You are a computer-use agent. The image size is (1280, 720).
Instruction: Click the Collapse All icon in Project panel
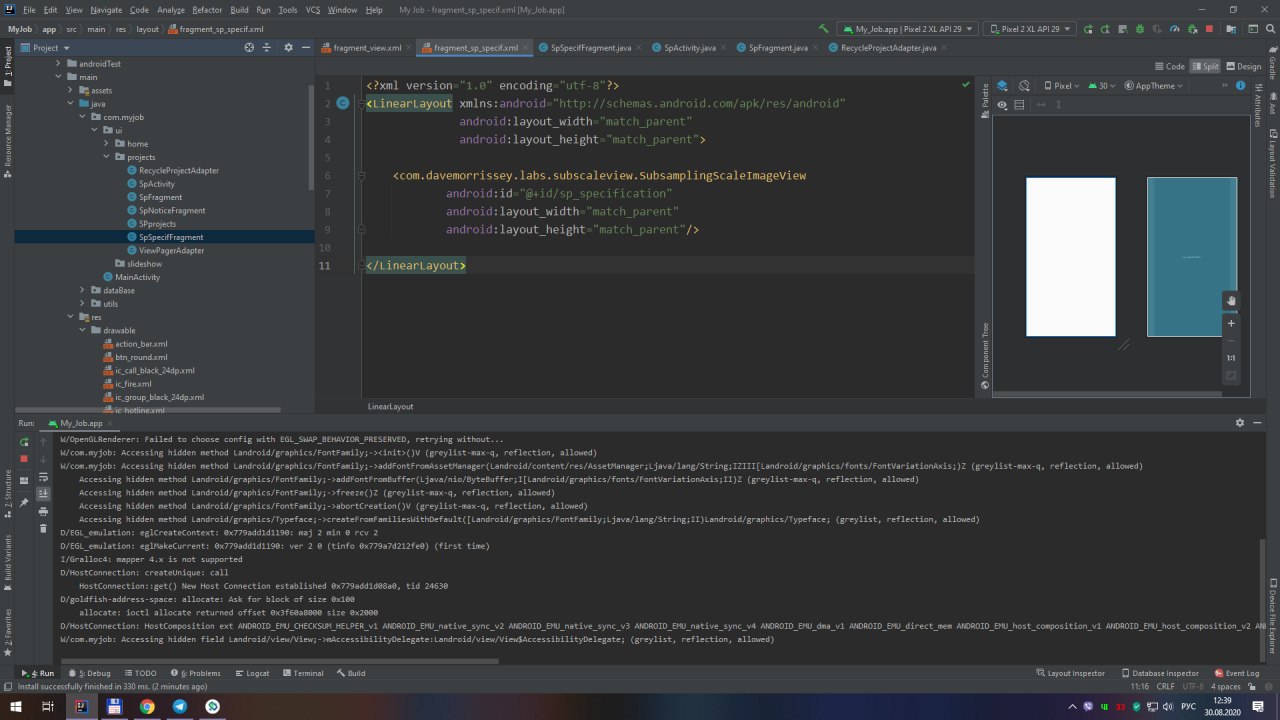[x=269, y=47]
